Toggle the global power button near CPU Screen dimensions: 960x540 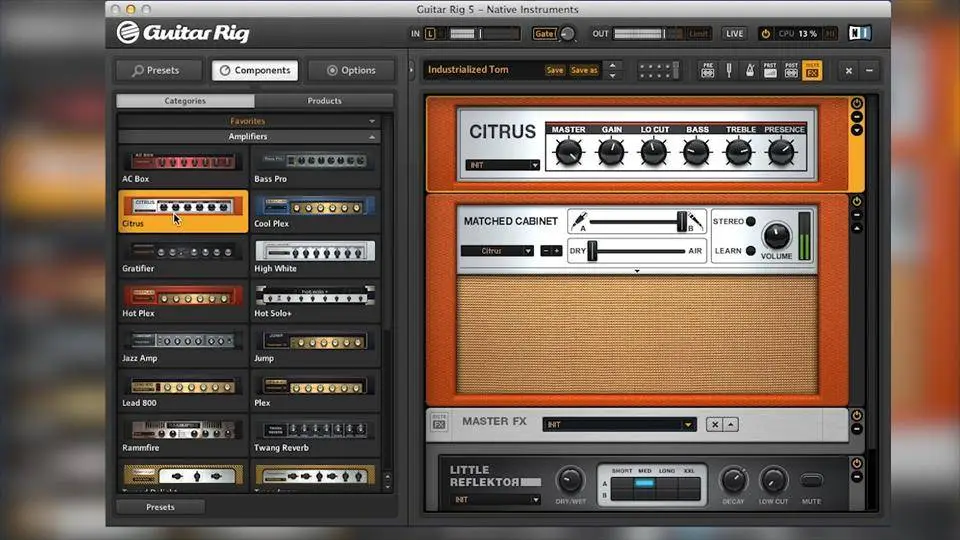[x=765, y=34]
